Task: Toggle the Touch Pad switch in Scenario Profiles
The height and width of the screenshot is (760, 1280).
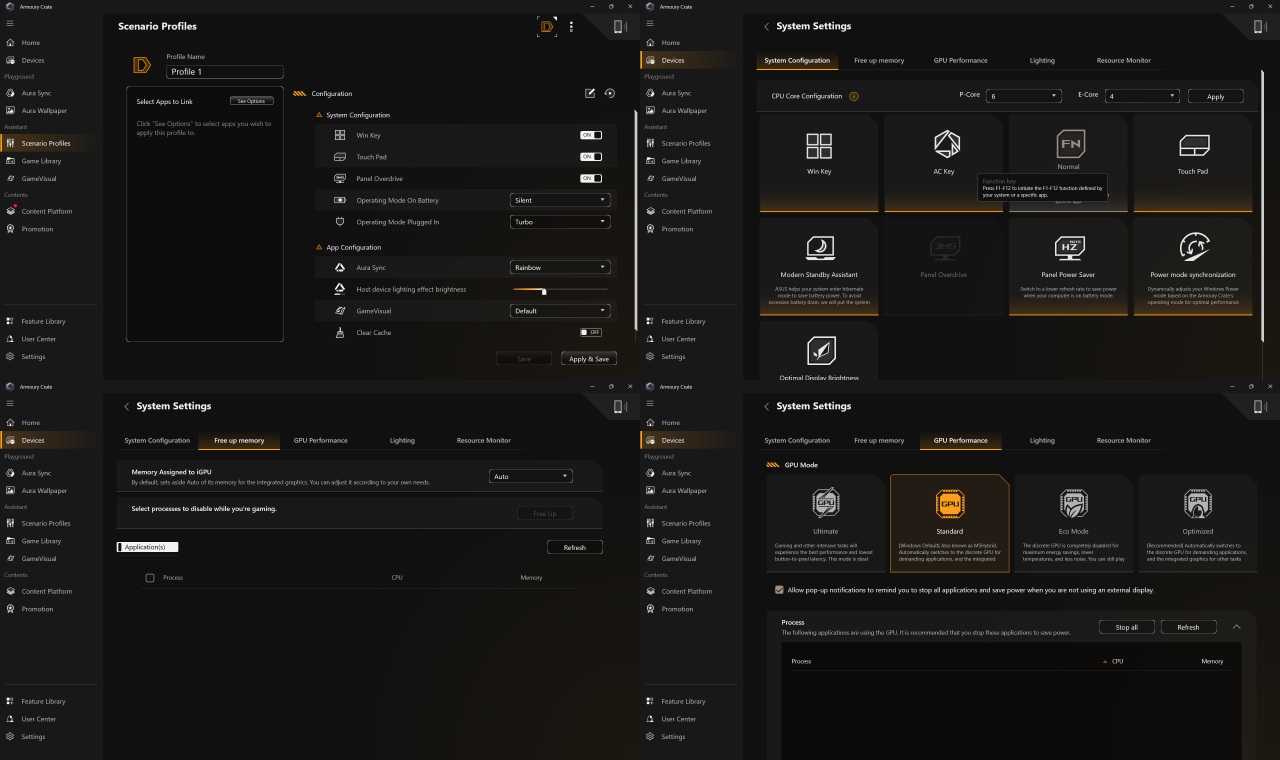Action: point(591,157)
